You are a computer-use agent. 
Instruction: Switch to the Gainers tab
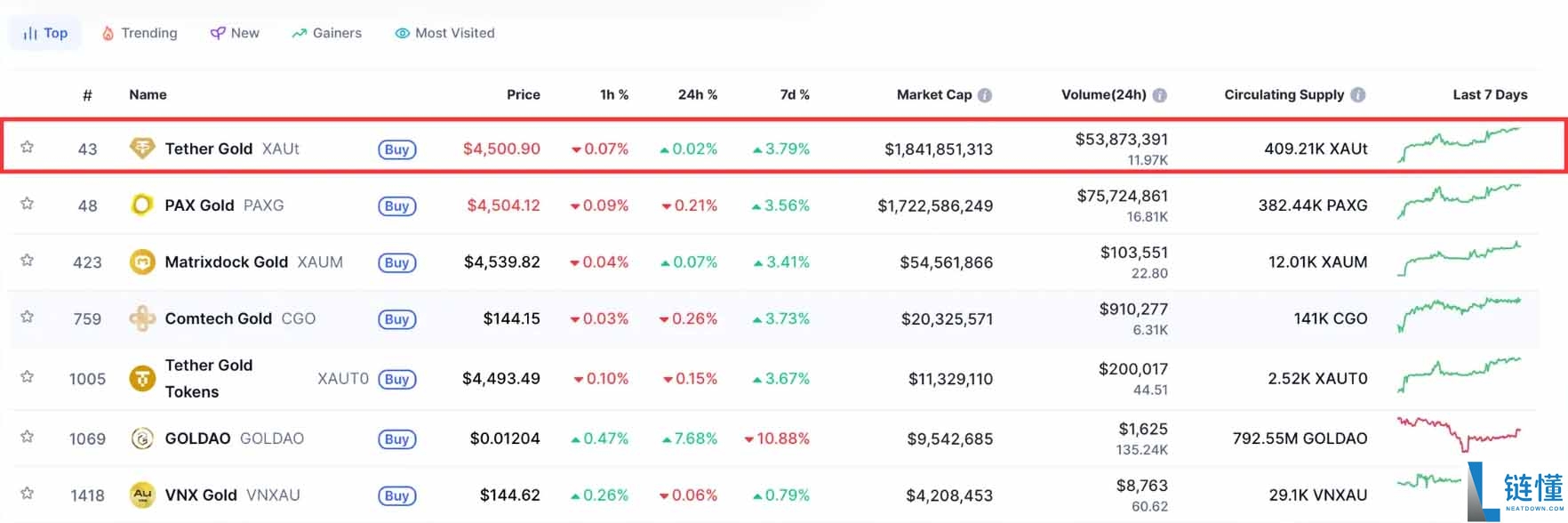pos(327,33)
